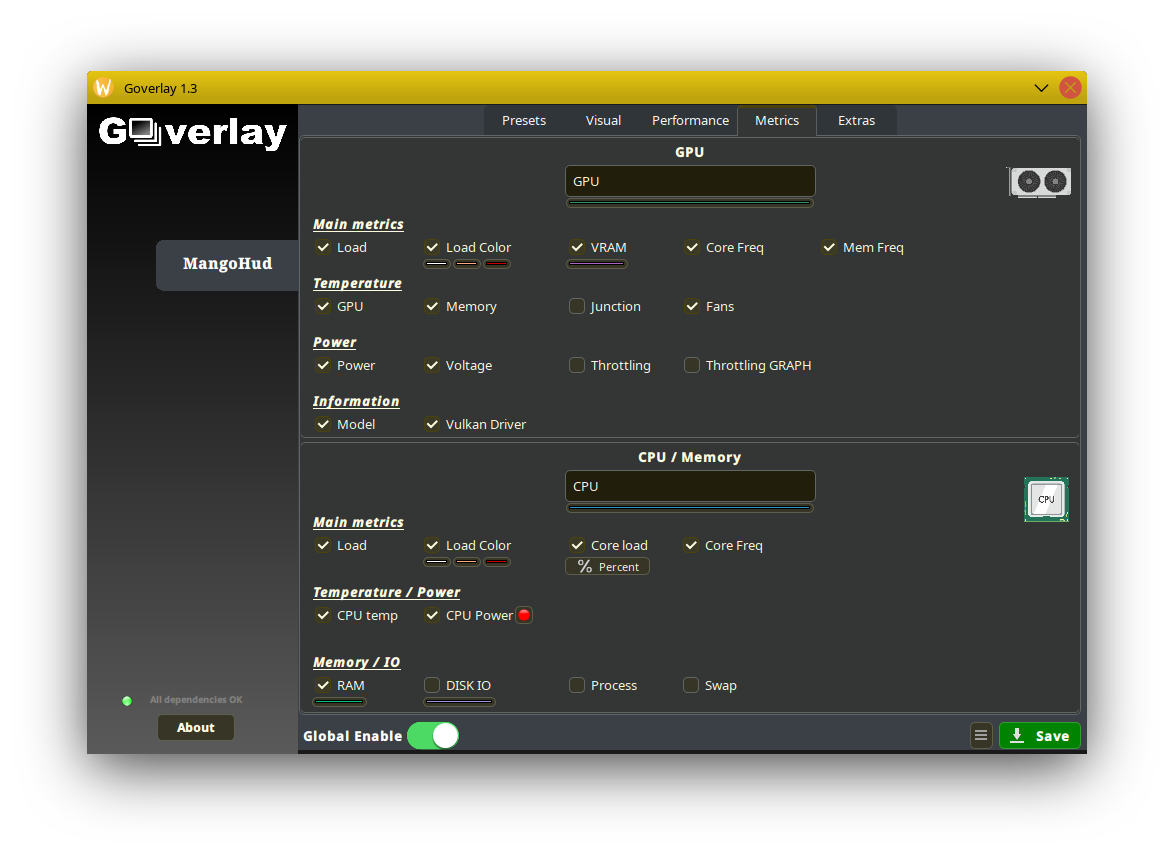Viewport: 1174px width, 857px height.
Task: Toggle GPU Load Color checkbox
Action: click(x=432, y=247)
